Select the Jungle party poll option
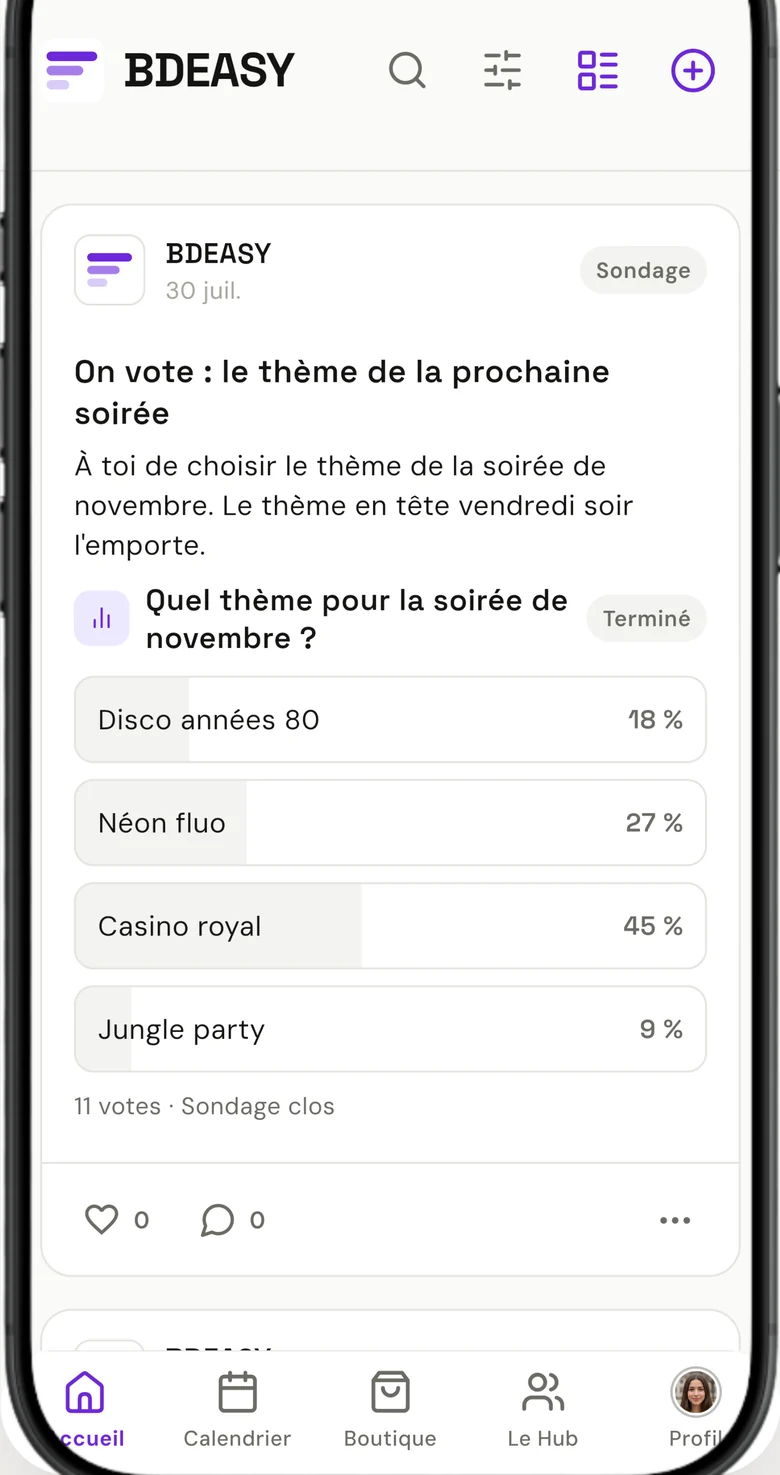 click(390, 1029)
